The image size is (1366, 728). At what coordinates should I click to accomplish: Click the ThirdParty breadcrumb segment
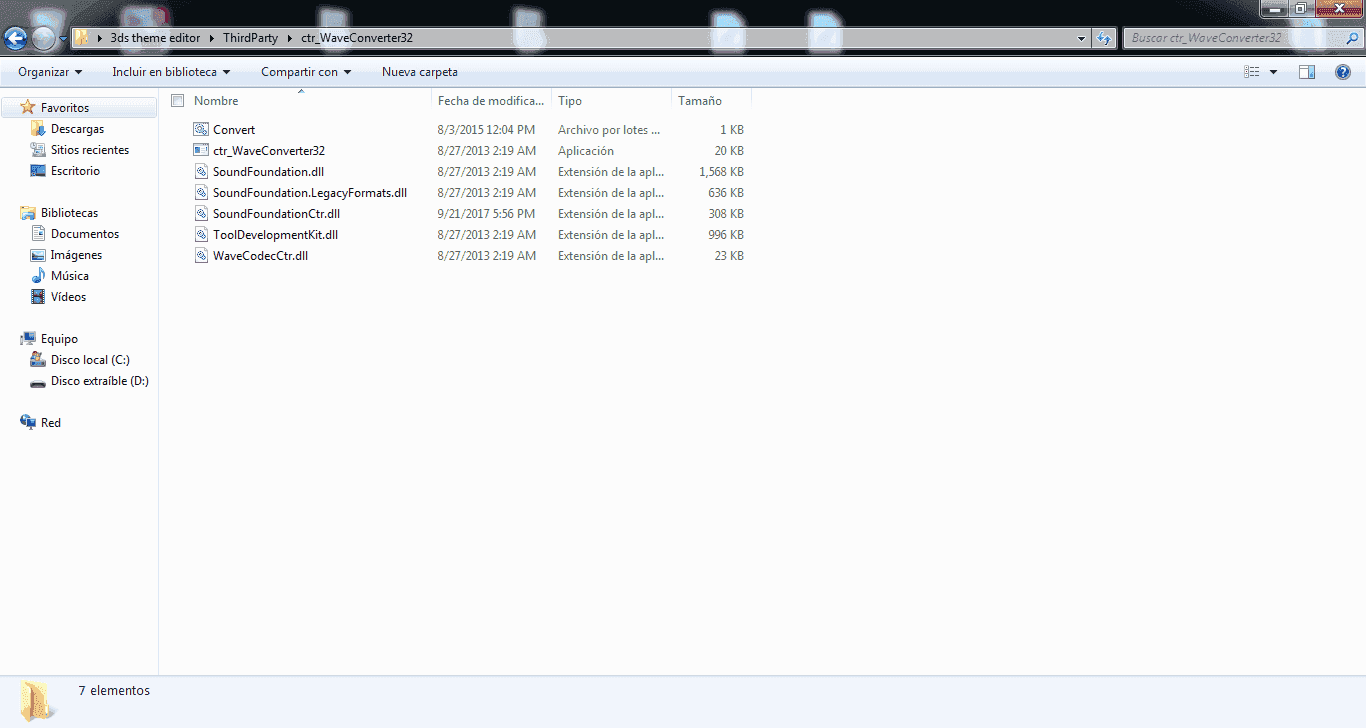tap(250, 38)
